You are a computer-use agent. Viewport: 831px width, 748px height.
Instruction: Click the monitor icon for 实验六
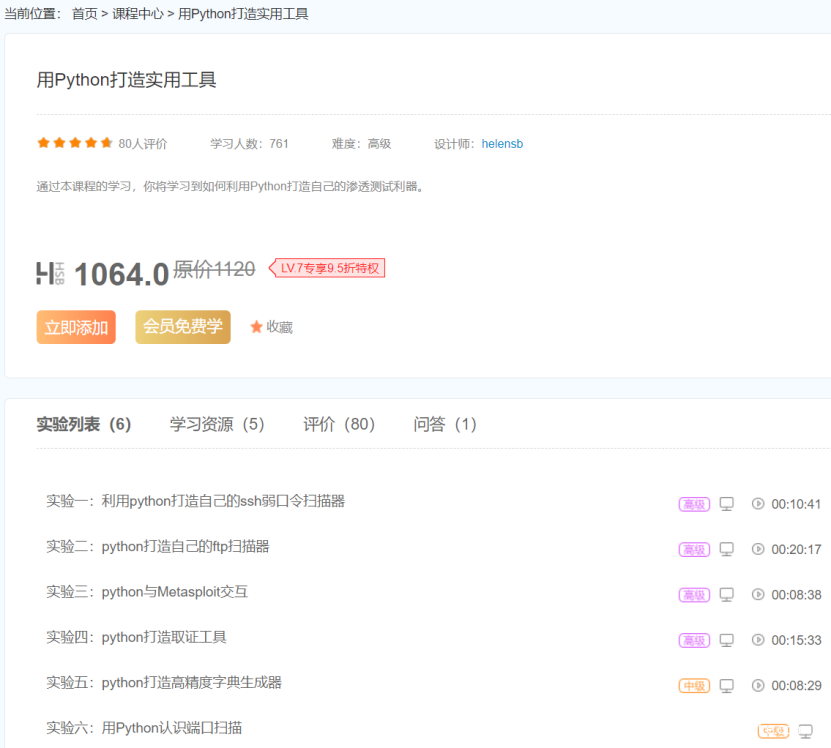tap(805, 731)
